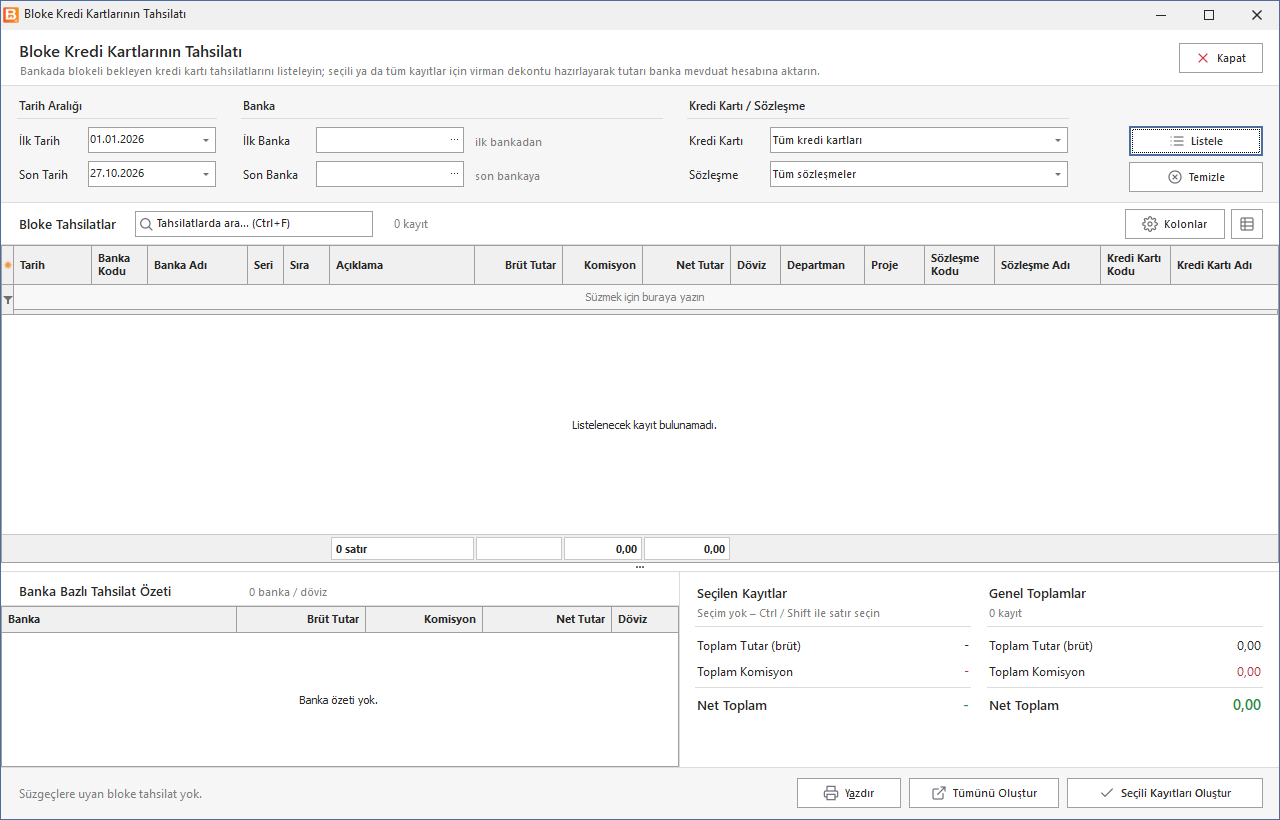The image size is (1280, 820).
Task: Sort by the Departman column header
Action: [x=823, y=265]
